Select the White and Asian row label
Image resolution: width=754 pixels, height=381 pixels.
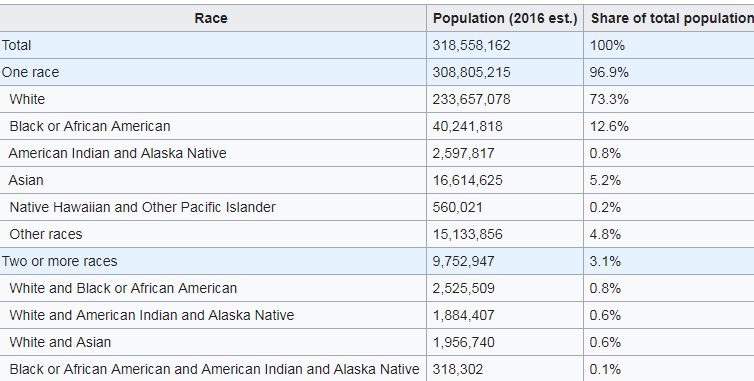click(x=60, y=342)
